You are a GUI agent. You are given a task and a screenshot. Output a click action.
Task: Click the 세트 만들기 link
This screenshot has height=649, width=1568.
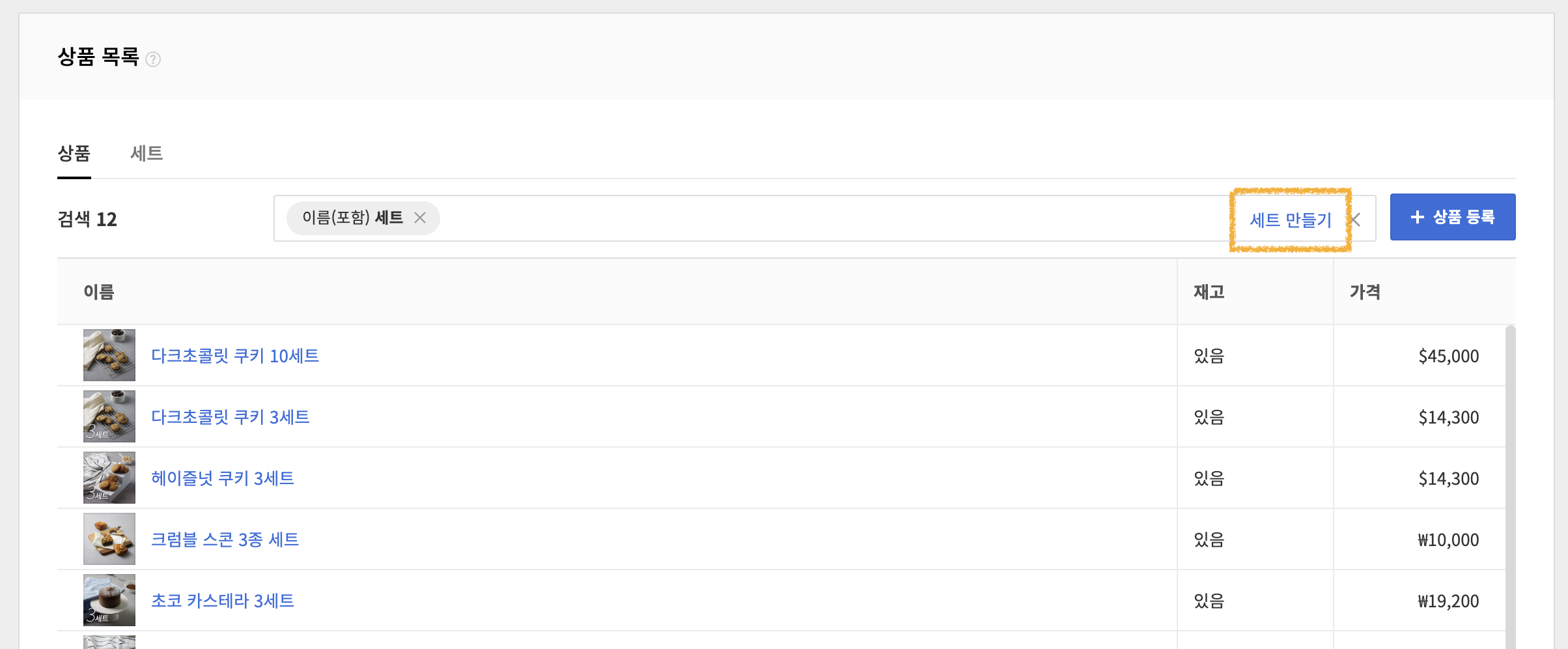point(1290,220)
